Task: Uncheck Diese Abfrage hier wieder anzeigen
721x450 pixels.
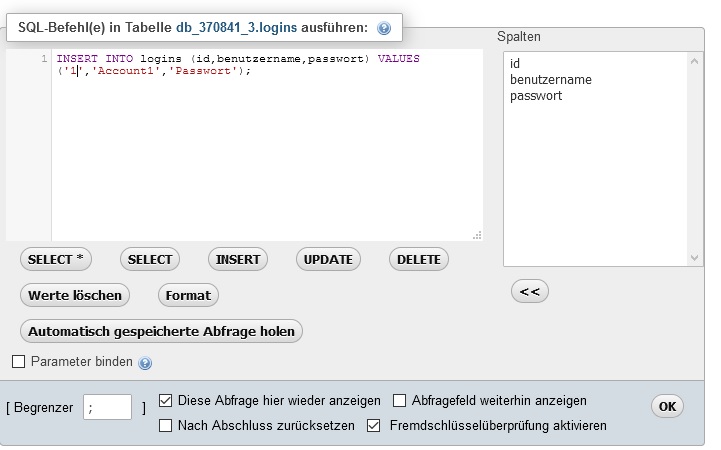Action: [x=166, y=401]
